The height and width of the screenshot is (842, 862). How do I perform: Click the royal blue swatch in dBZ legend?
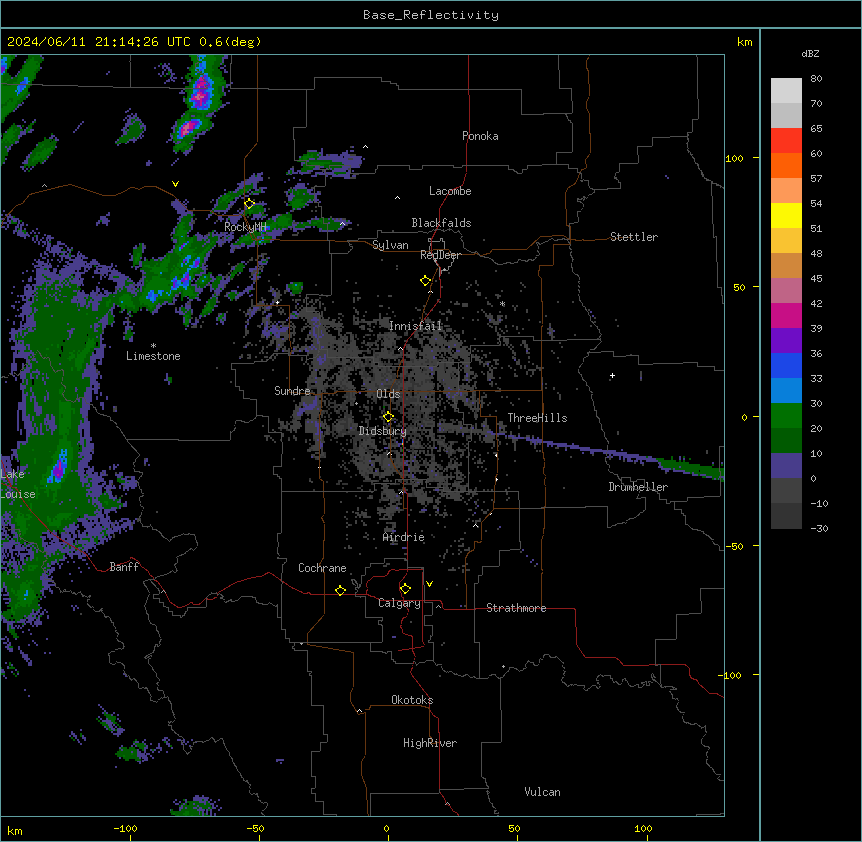(x=786, y=365)
